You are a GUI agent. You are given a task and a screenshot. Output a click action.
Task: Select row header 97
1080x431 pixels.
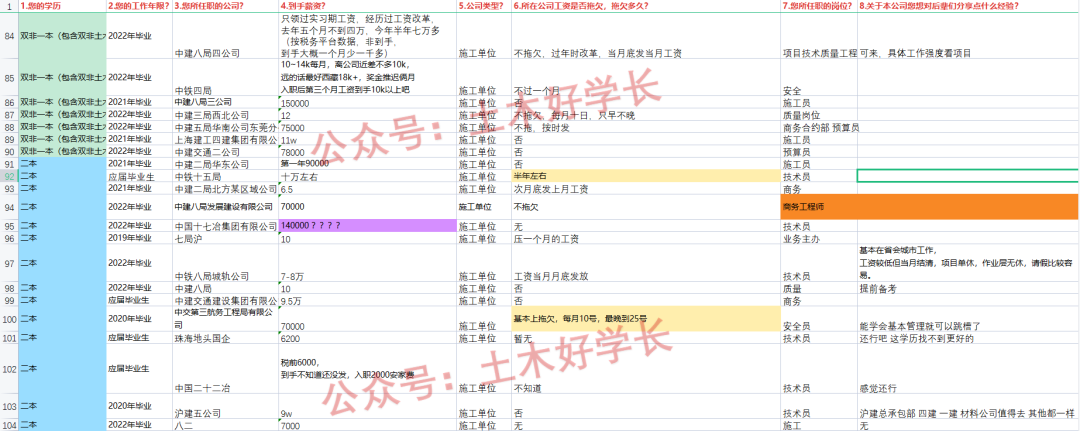coord(9,263)
